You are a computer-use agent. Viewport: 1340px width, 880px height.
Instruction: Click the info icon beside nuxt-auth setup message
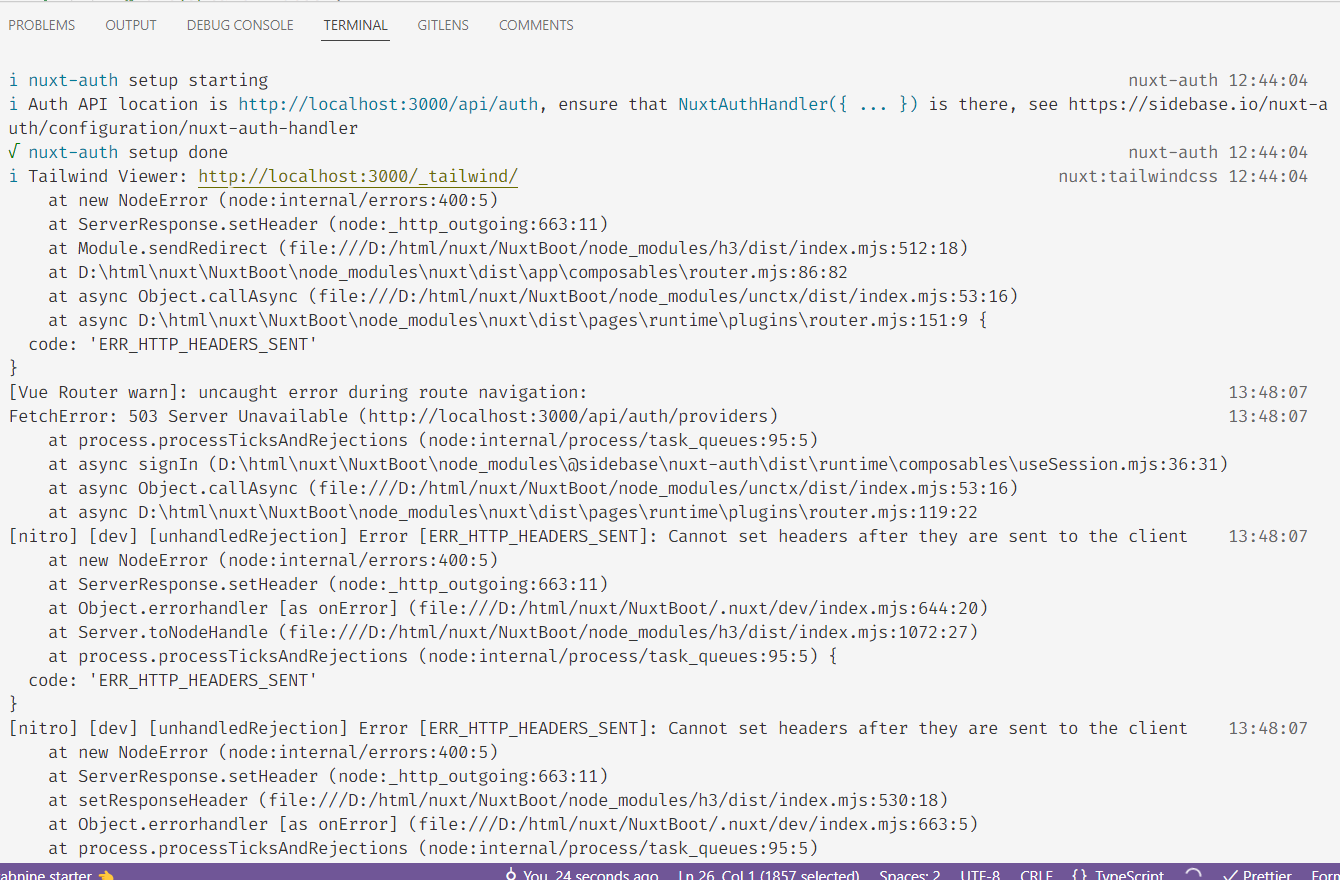click(11, 80)
